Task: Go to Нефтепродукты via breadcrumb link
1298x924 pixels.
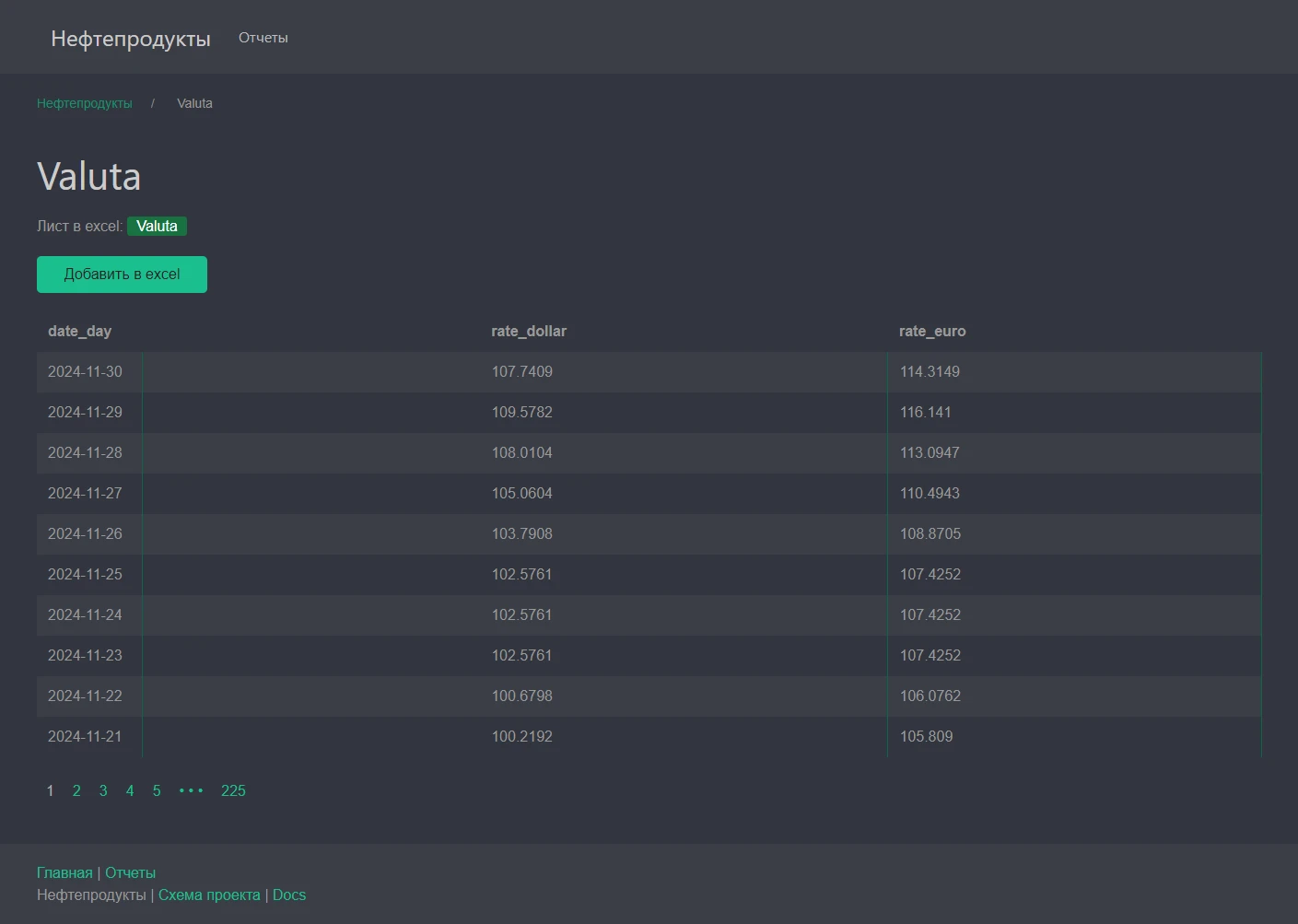Action: (x=84, y=103)
